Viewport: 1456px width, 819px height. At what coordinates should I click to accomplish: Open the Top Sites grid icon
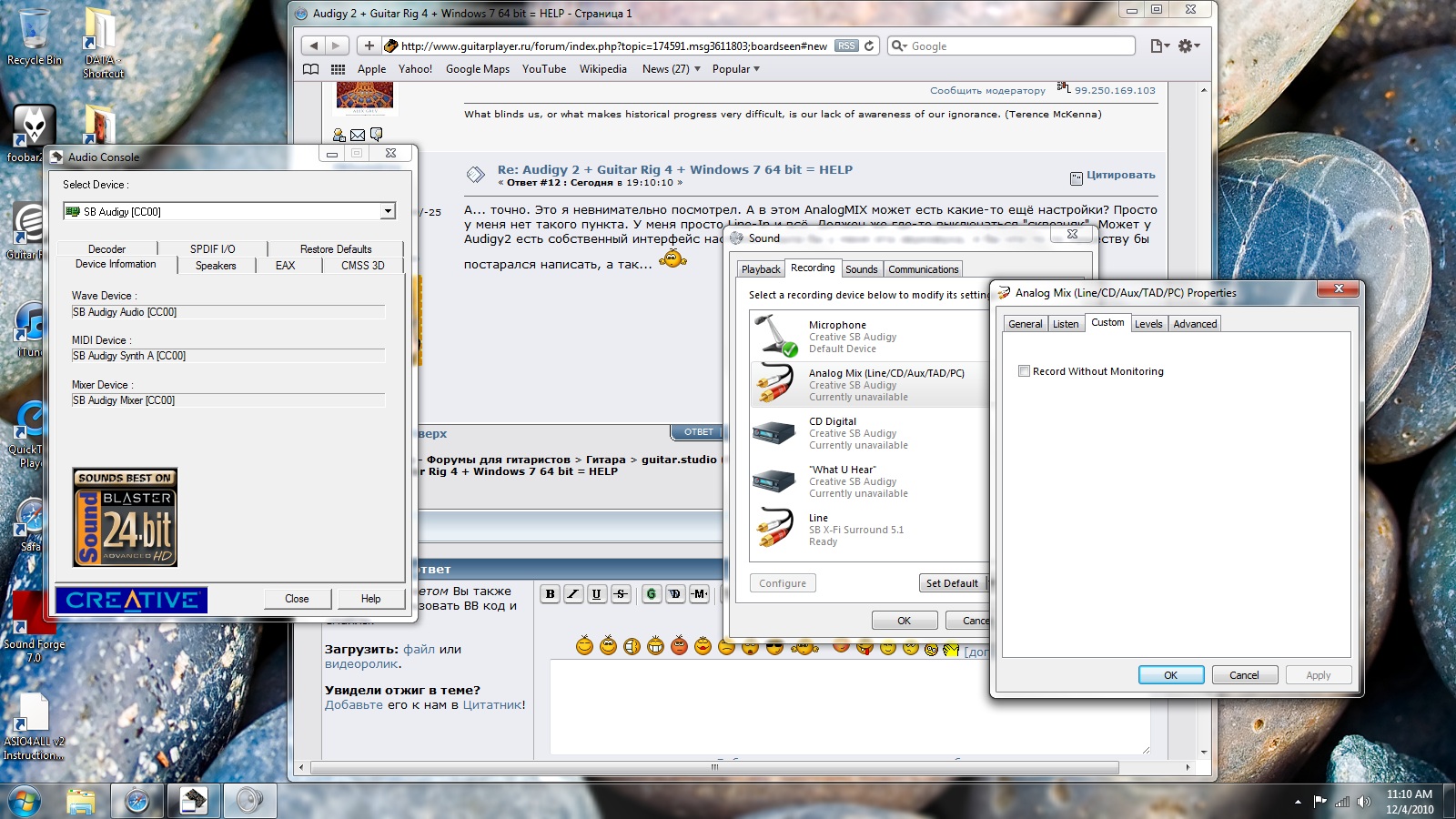pyautogui.click(x=338, y=69)
